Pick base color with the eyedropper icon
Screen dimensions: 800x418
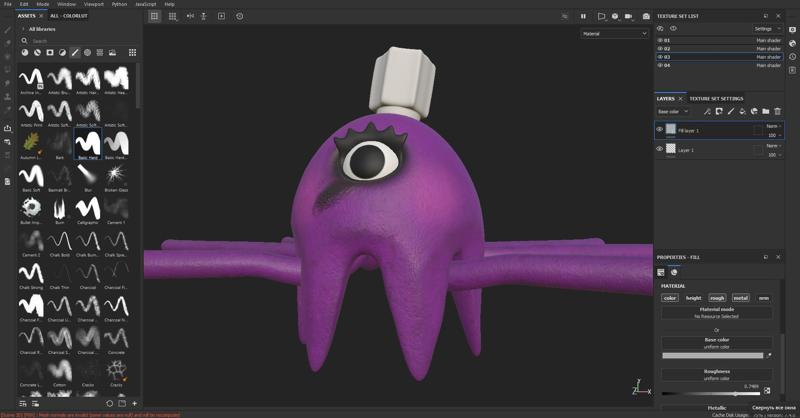tap(769, 355)
